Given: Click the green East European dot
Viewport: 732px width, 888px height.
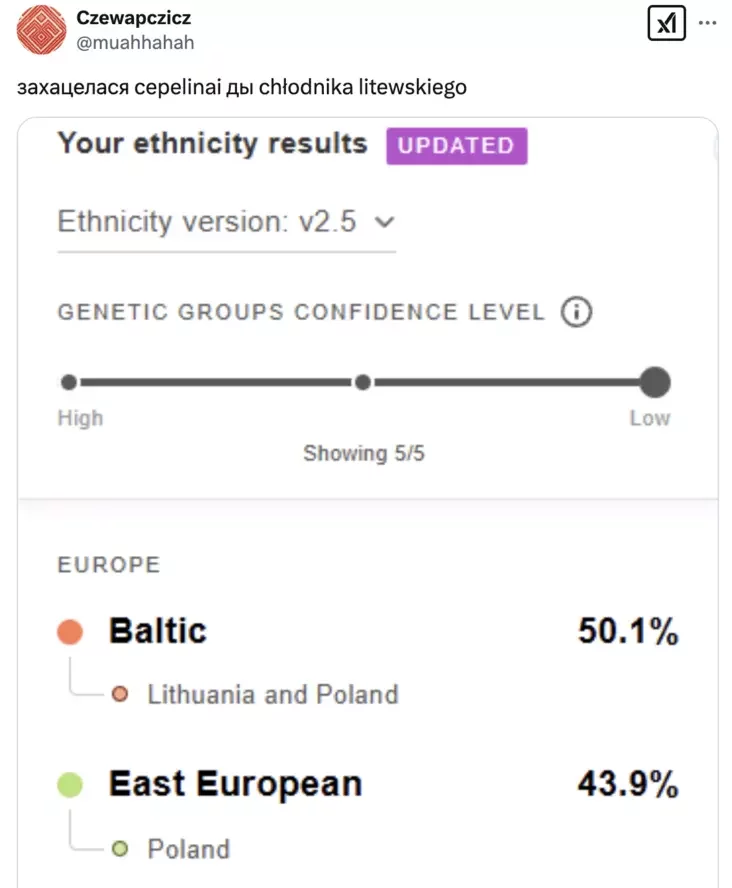Looking at the screenshot, I should 70,785.
